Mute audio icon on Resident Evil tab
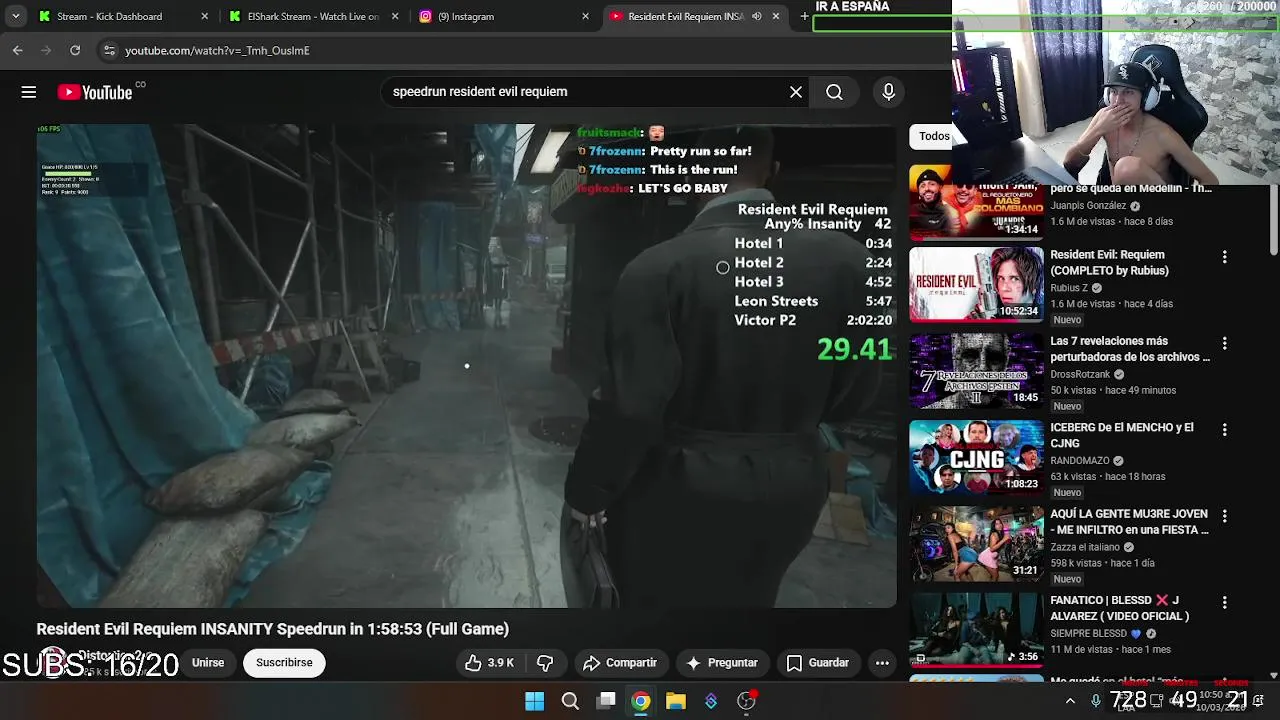 [756, 16]
